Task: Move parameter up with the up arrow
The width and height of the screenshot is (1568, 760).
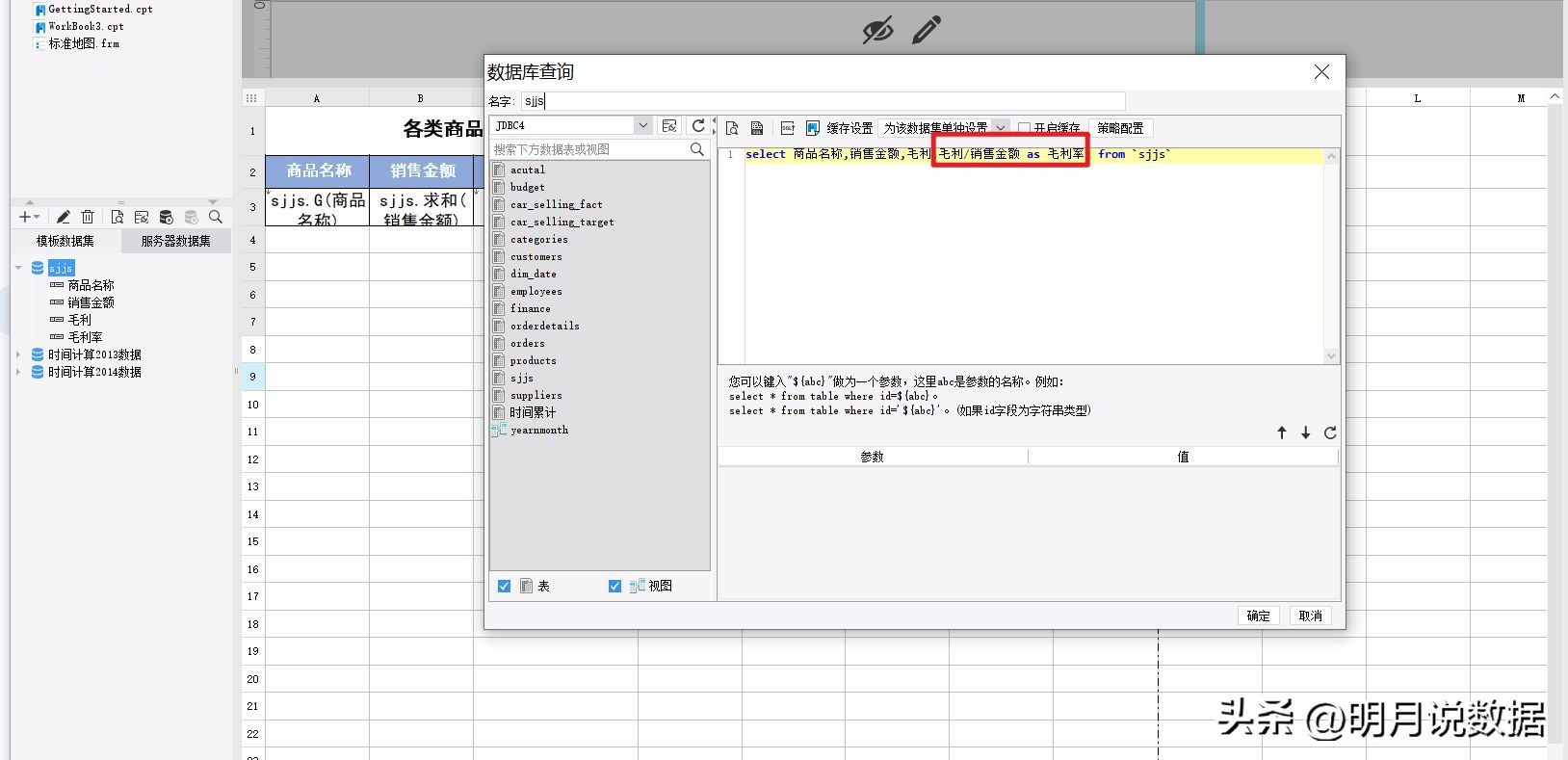Action: (1282, 432)
